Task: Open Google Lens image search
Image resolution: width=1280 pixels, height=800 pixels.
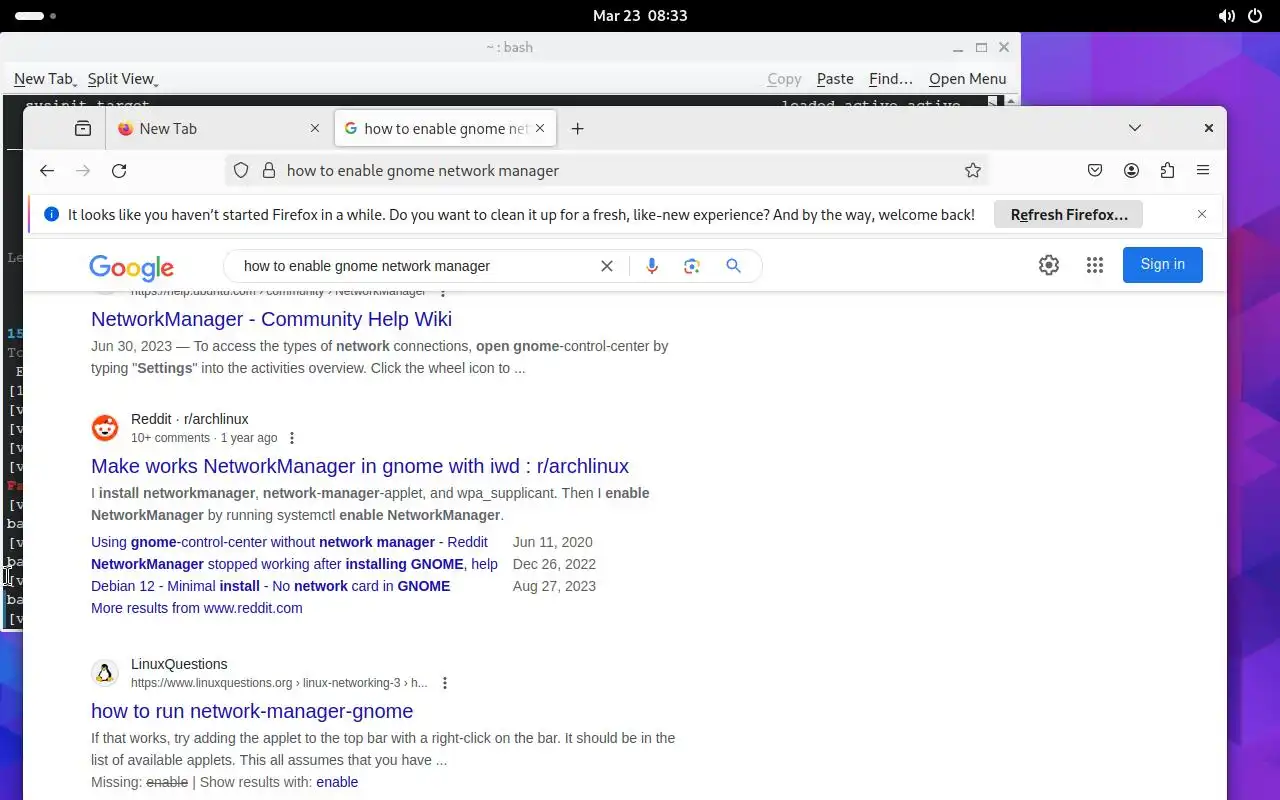Action: (x=692, y=266)
